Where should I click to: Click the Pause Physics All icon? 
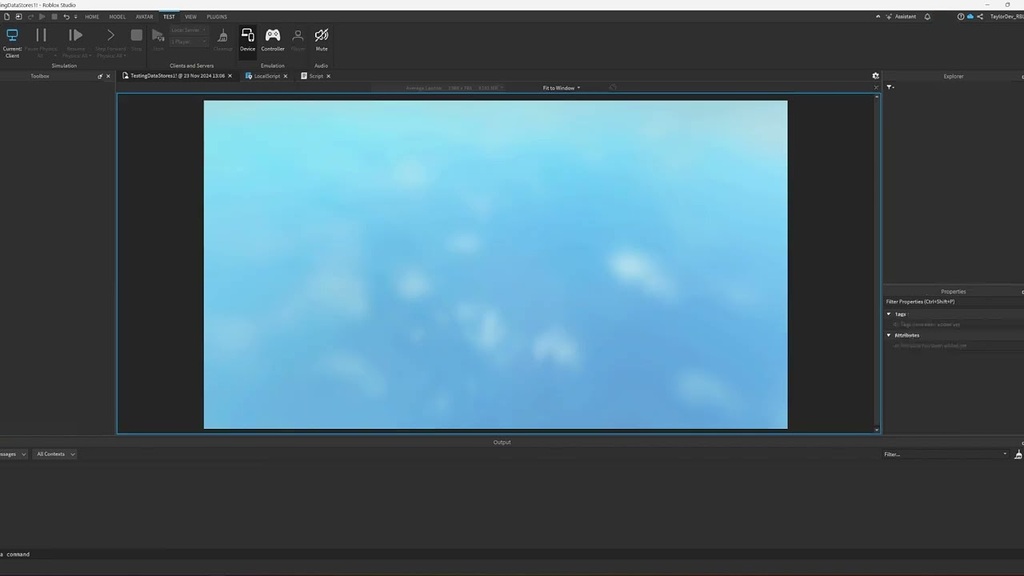pos(41,35)
